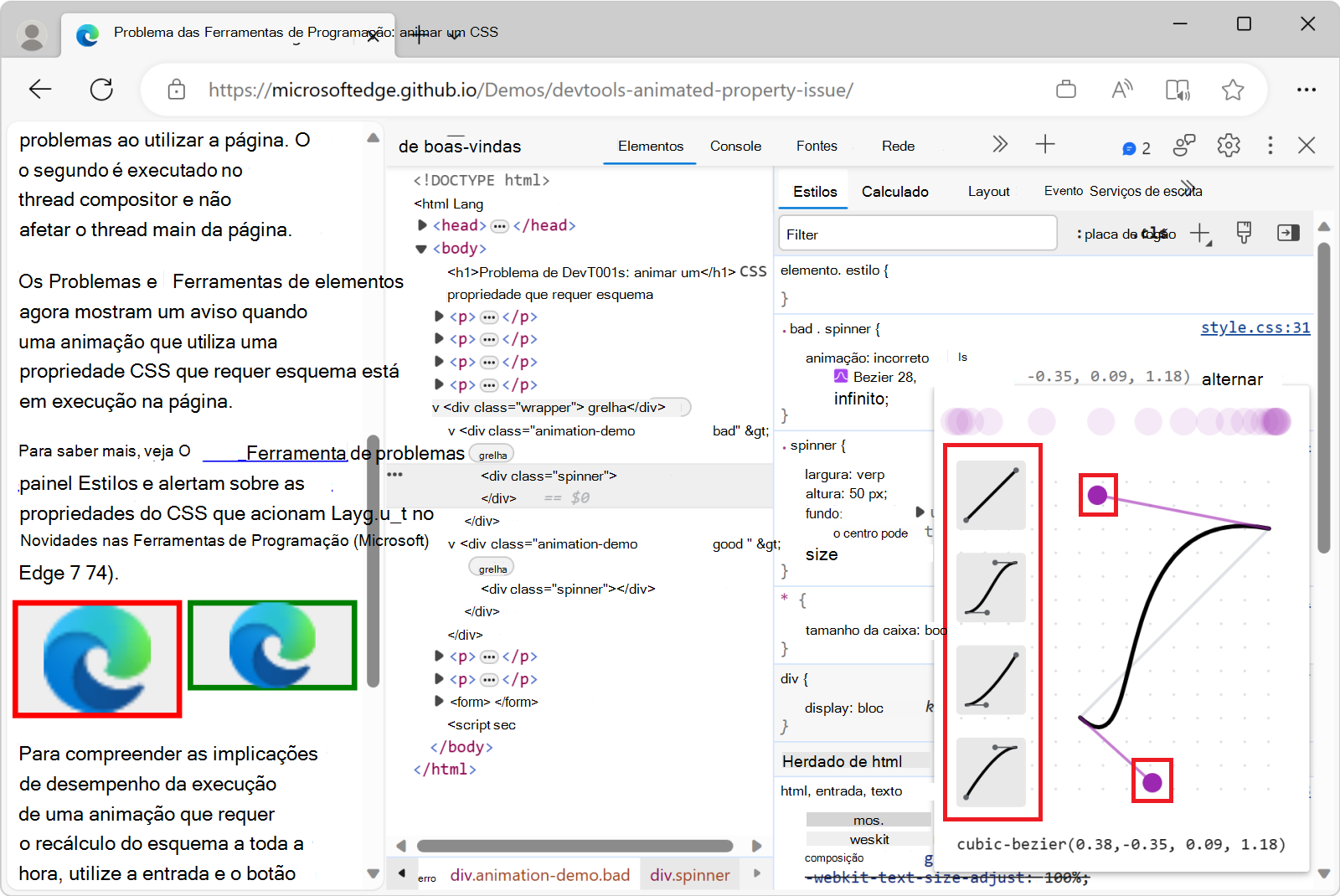Click the paintbrush icon in the Styles toolbar
This screenshot has width=1340, height=896.
pos(1243,233)
